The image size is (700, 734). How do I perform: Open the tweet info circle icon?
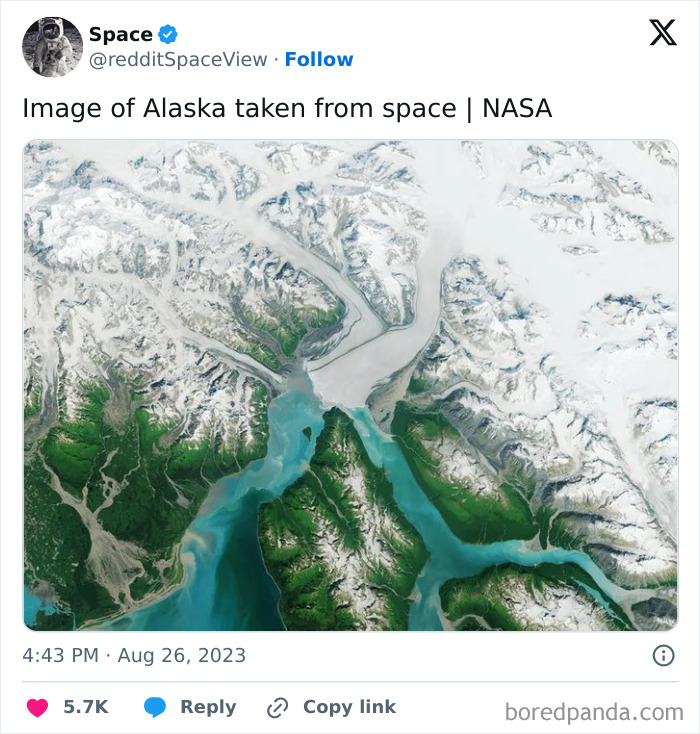[663, 656]
